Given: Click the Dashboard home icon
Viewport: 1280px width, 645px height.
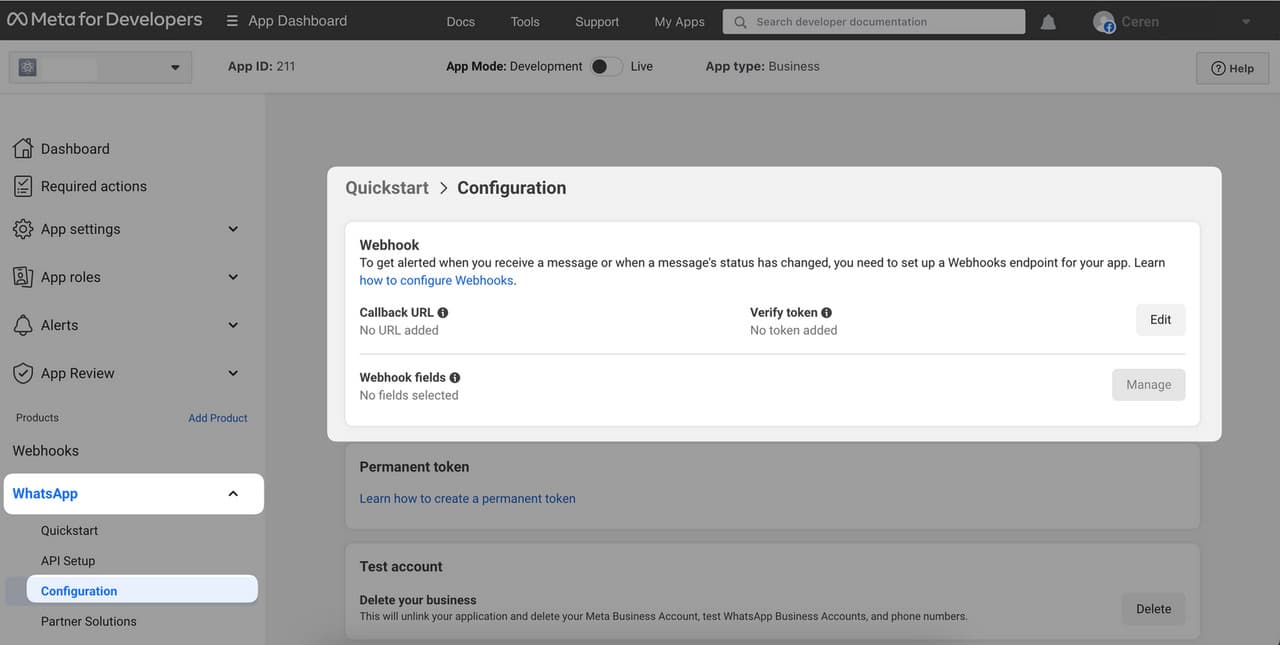Looking at the screenshot, I should tap(22, 148).
